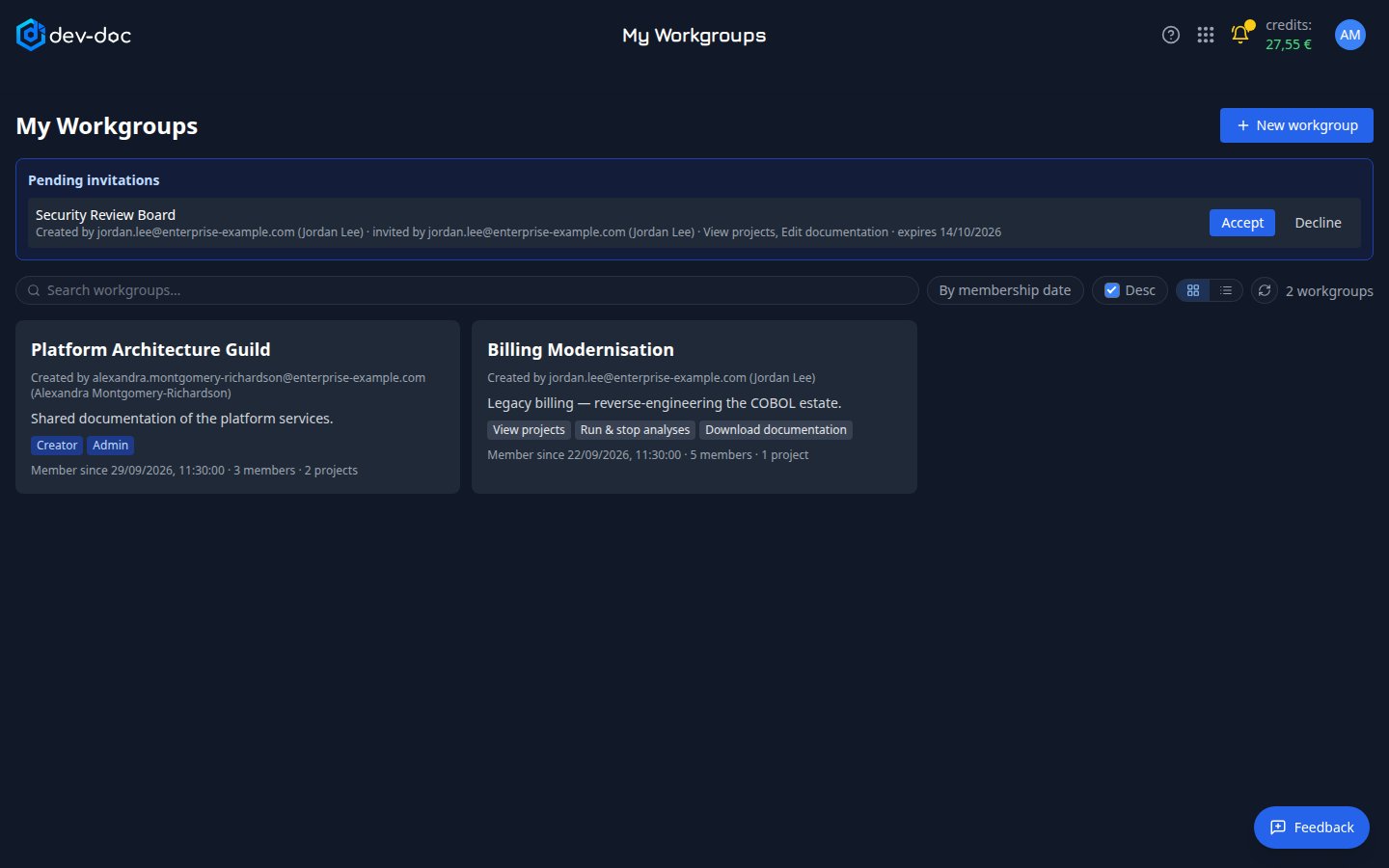1389x868 pixels.
Task: Open the Platform Architecture Guild card title
Action: tap(150, 349)
